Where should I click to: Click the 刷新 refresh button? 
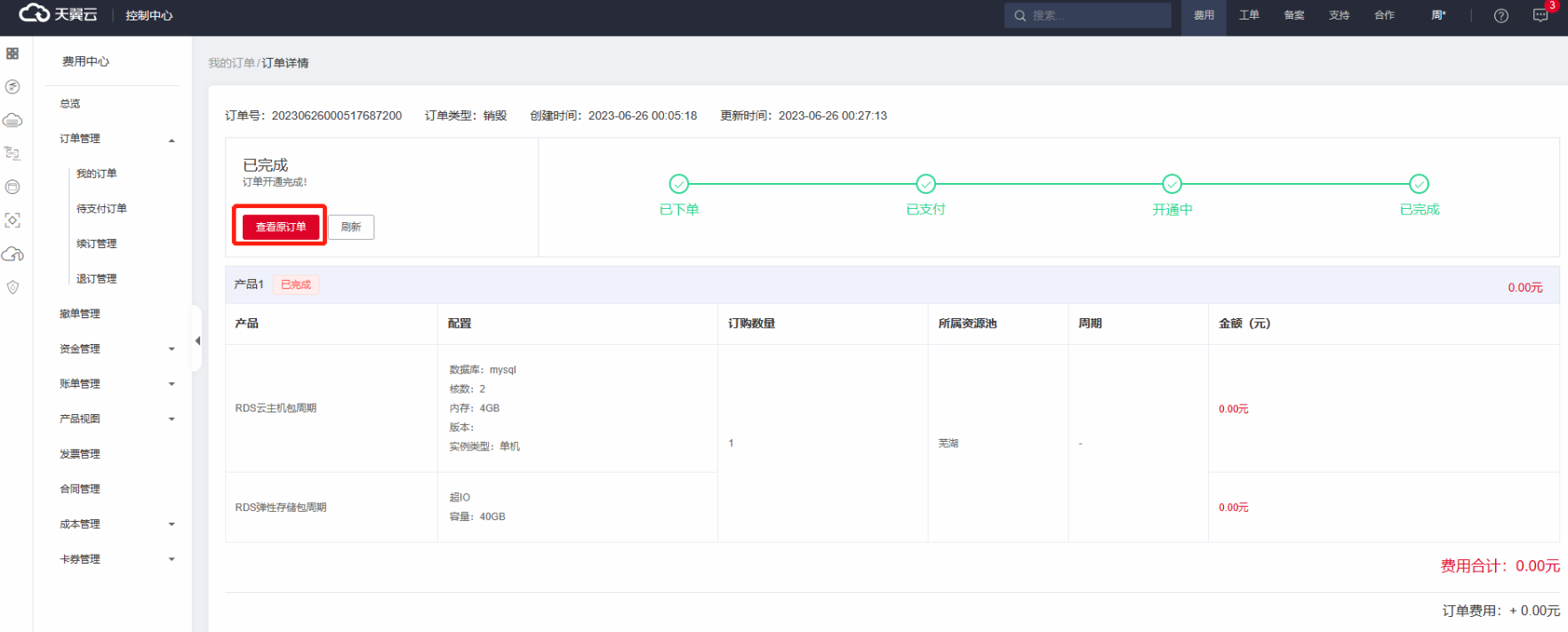coord(351,227)
